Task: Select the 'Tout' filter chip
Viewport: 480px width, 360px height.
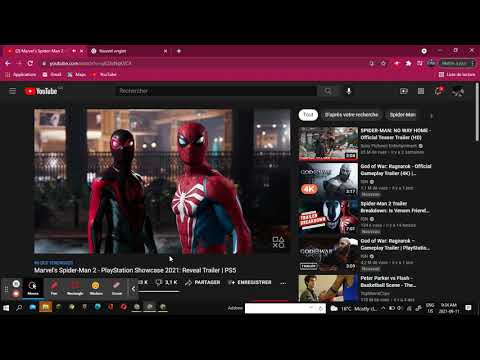Action: [308, 115]
